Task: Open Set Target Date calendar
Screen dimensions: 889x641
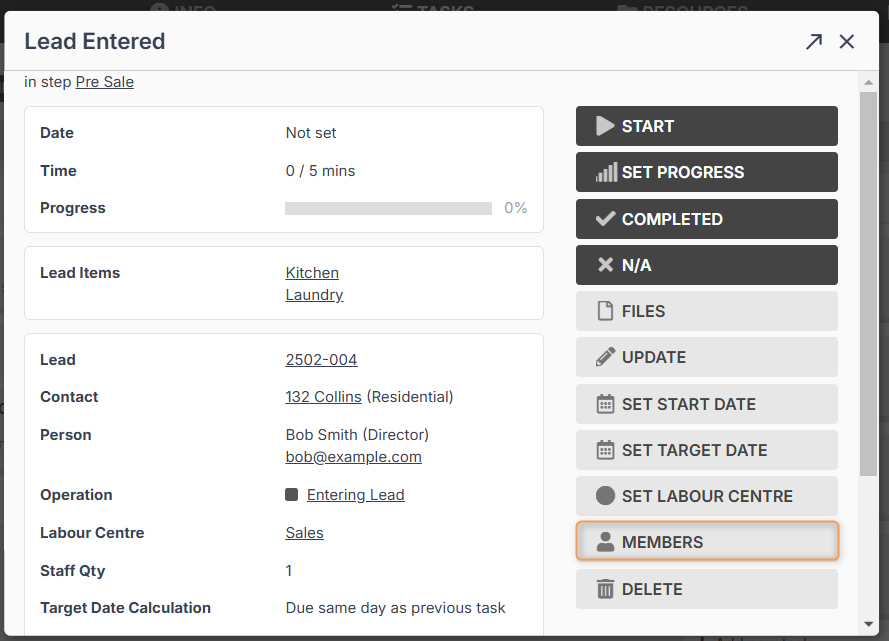Action: (x=706, y=450)
